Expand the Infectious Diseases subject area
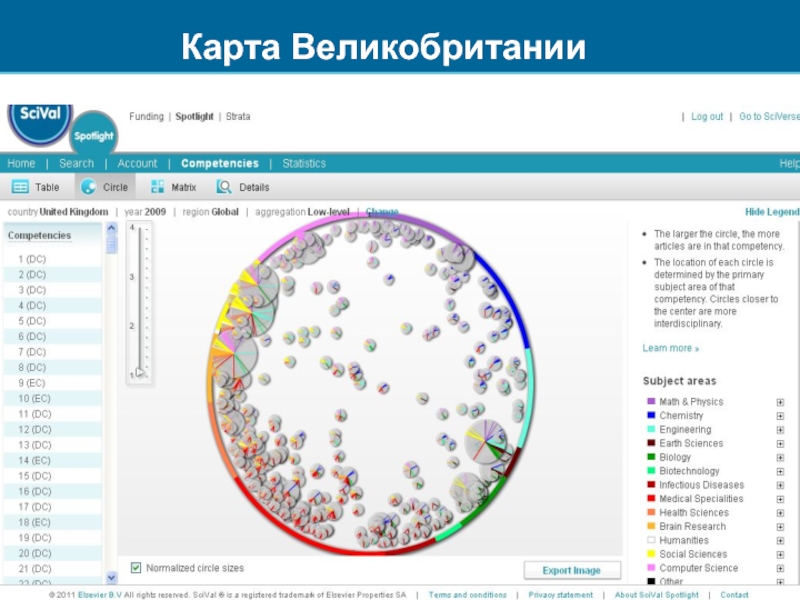Screen dimensions: 800x600 click(x=780, y=485)
